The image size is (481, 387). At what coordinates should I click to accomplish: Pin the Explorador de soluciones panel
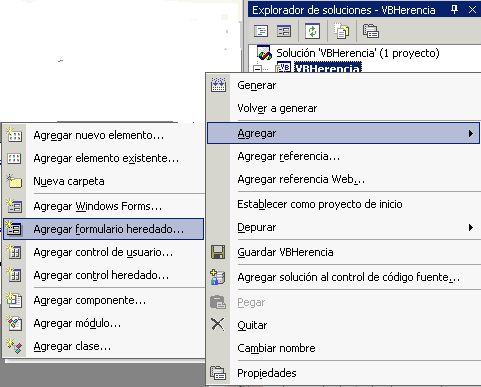pyautogui.click(x=454, y=10)
